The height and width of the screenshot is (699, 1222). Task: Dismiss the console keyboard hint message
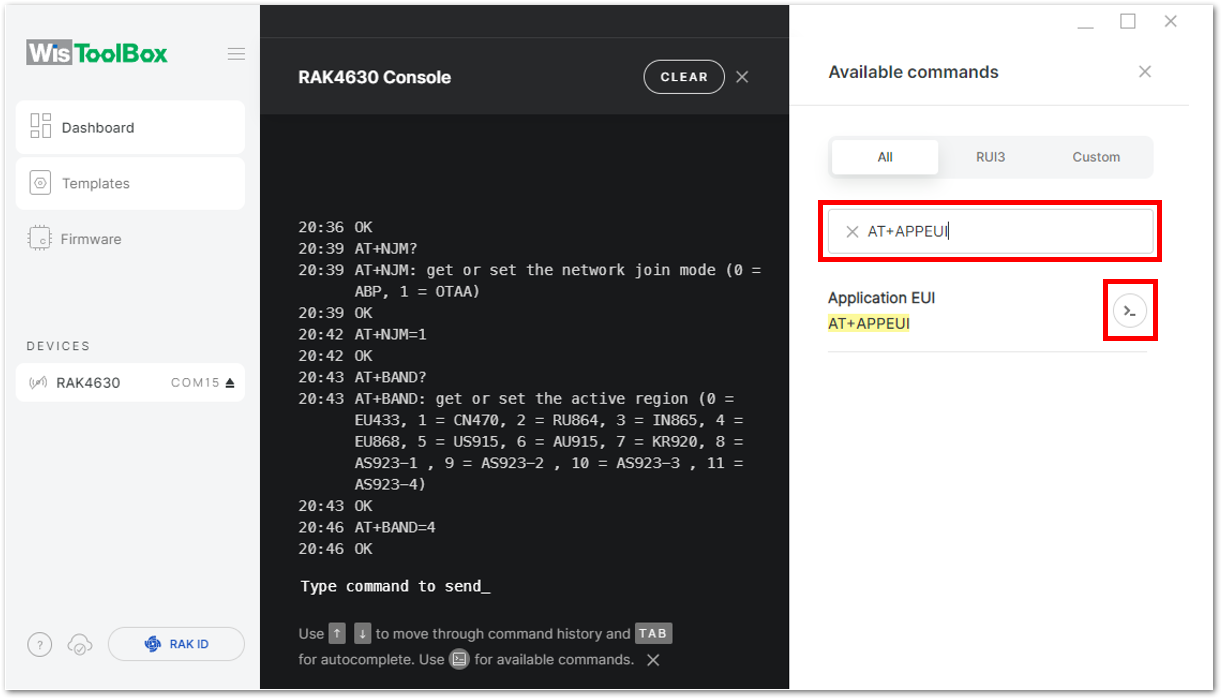click(653, 660)
